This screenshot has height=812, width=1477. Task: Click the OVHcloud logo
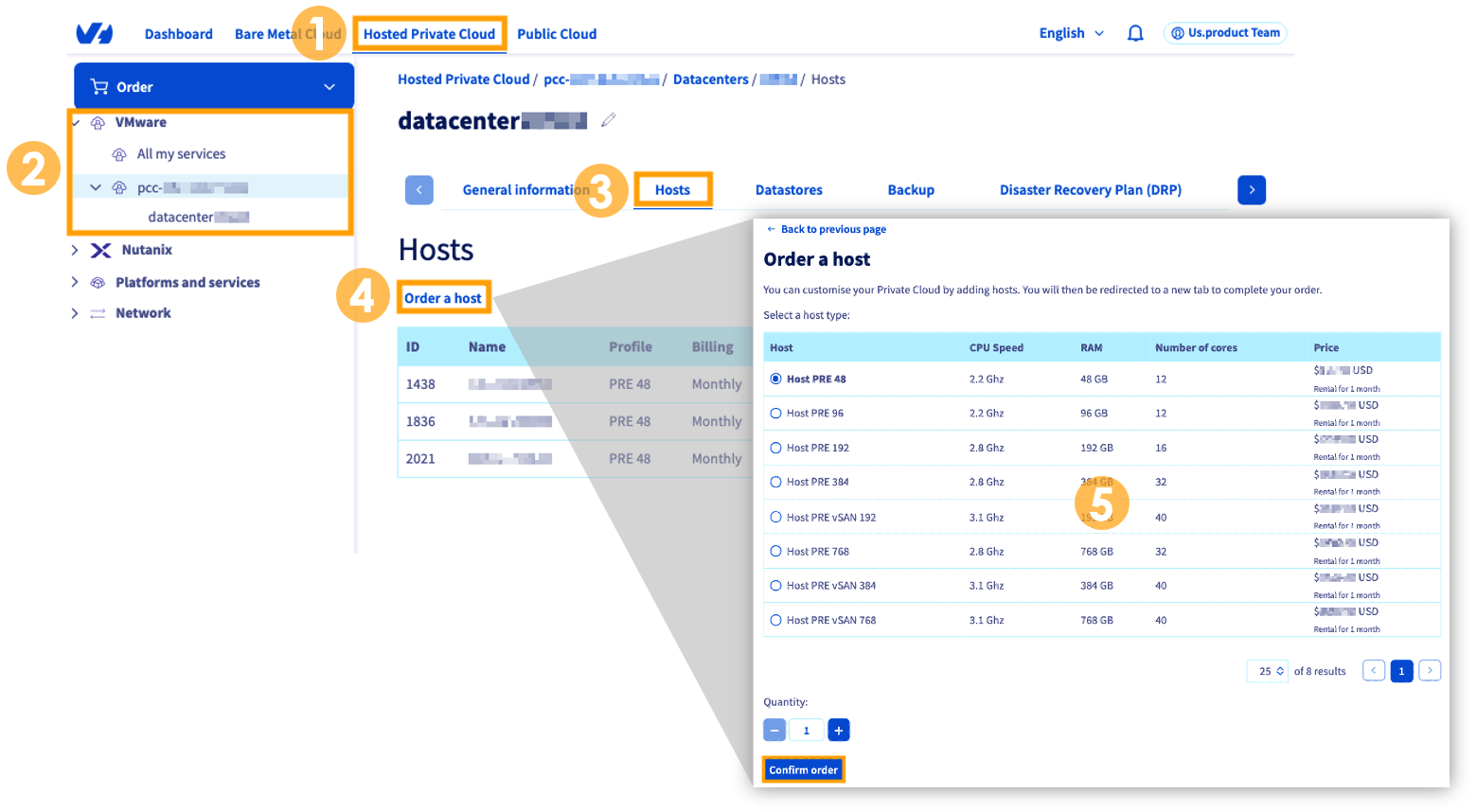coord(95,34)
